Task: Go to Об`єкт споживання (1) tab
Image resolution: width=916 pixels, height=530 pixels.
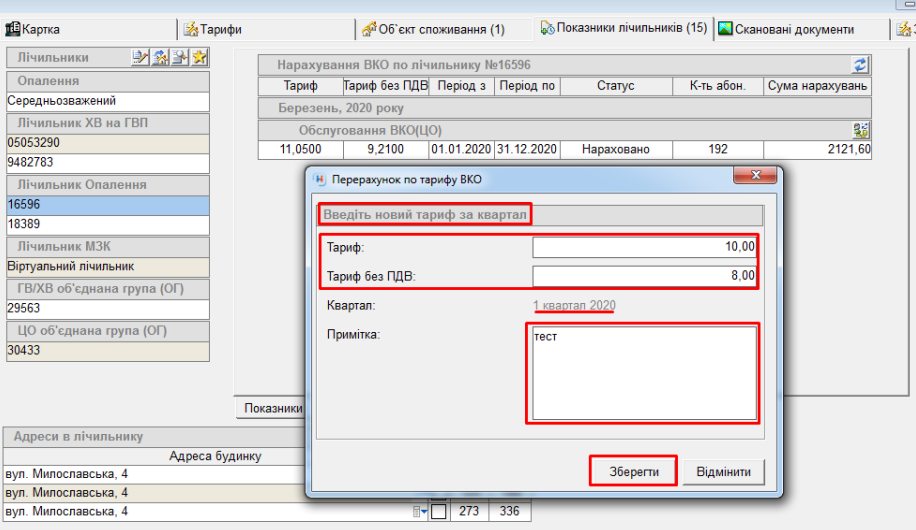Action: (433, 30)
